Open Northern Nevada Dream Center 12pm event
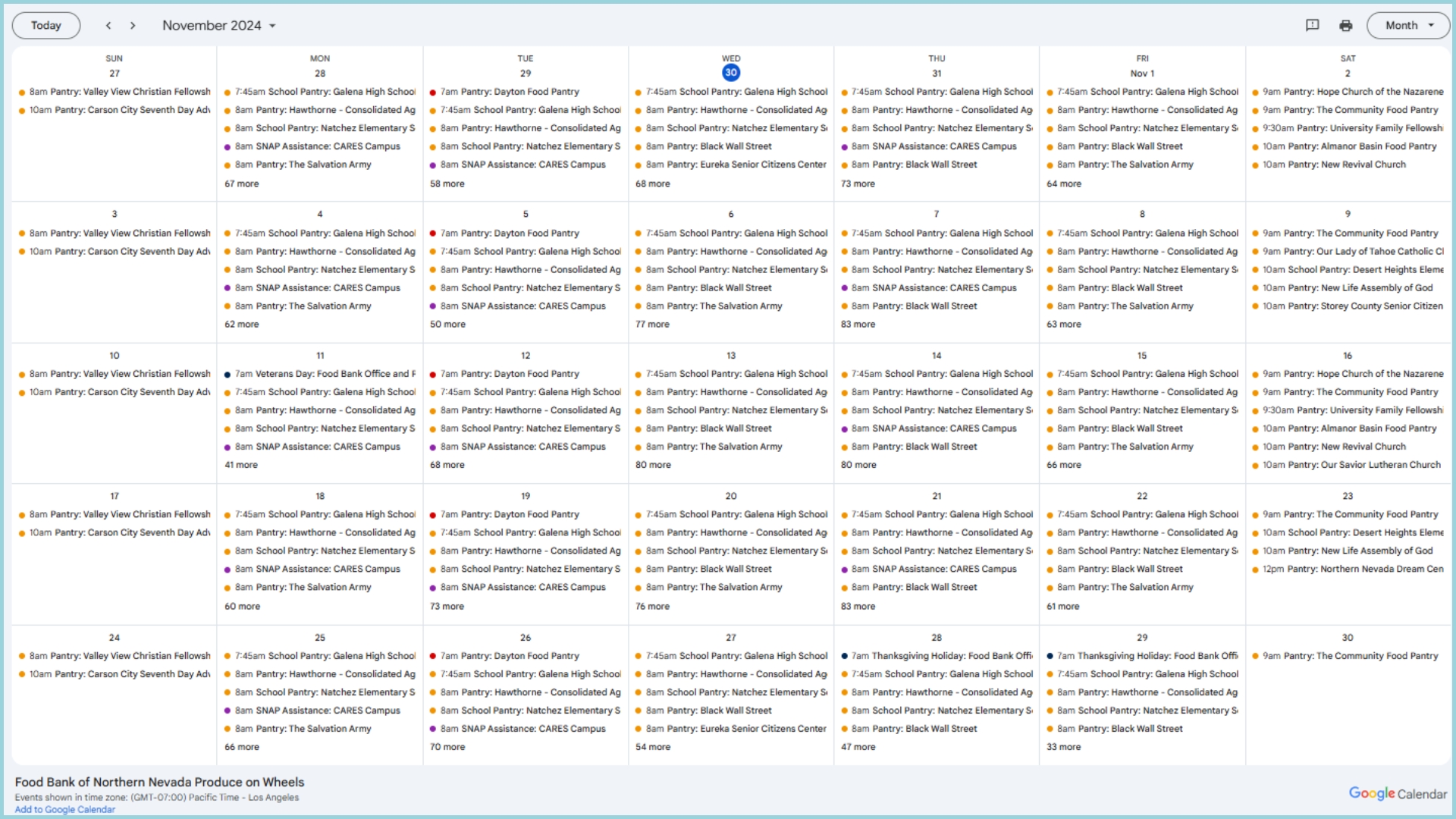Viewport: 1456px width, 819px height. click(x=1348, y=569)
